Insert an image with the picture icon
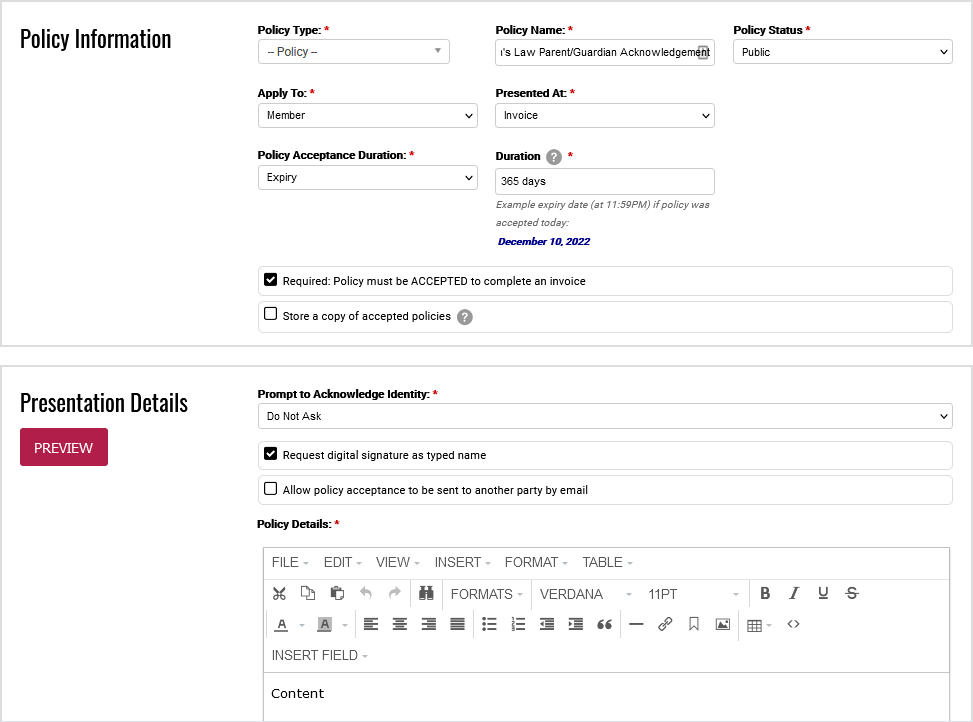 722,625
